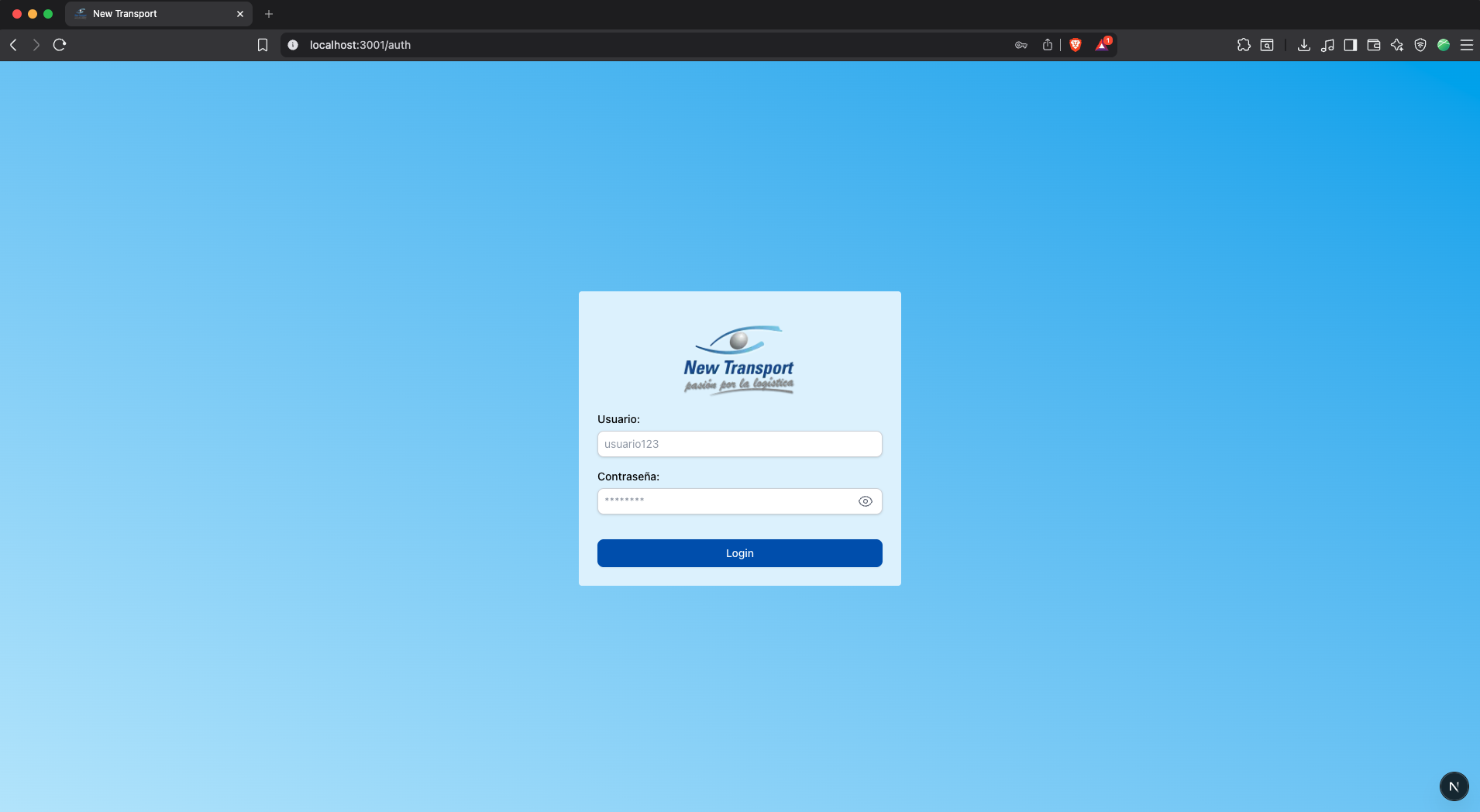Image resolution: width=1480 pixels, height=812 pixels.
Task: Open the saved passwords key icon
Action: [x=1021, y=45]
